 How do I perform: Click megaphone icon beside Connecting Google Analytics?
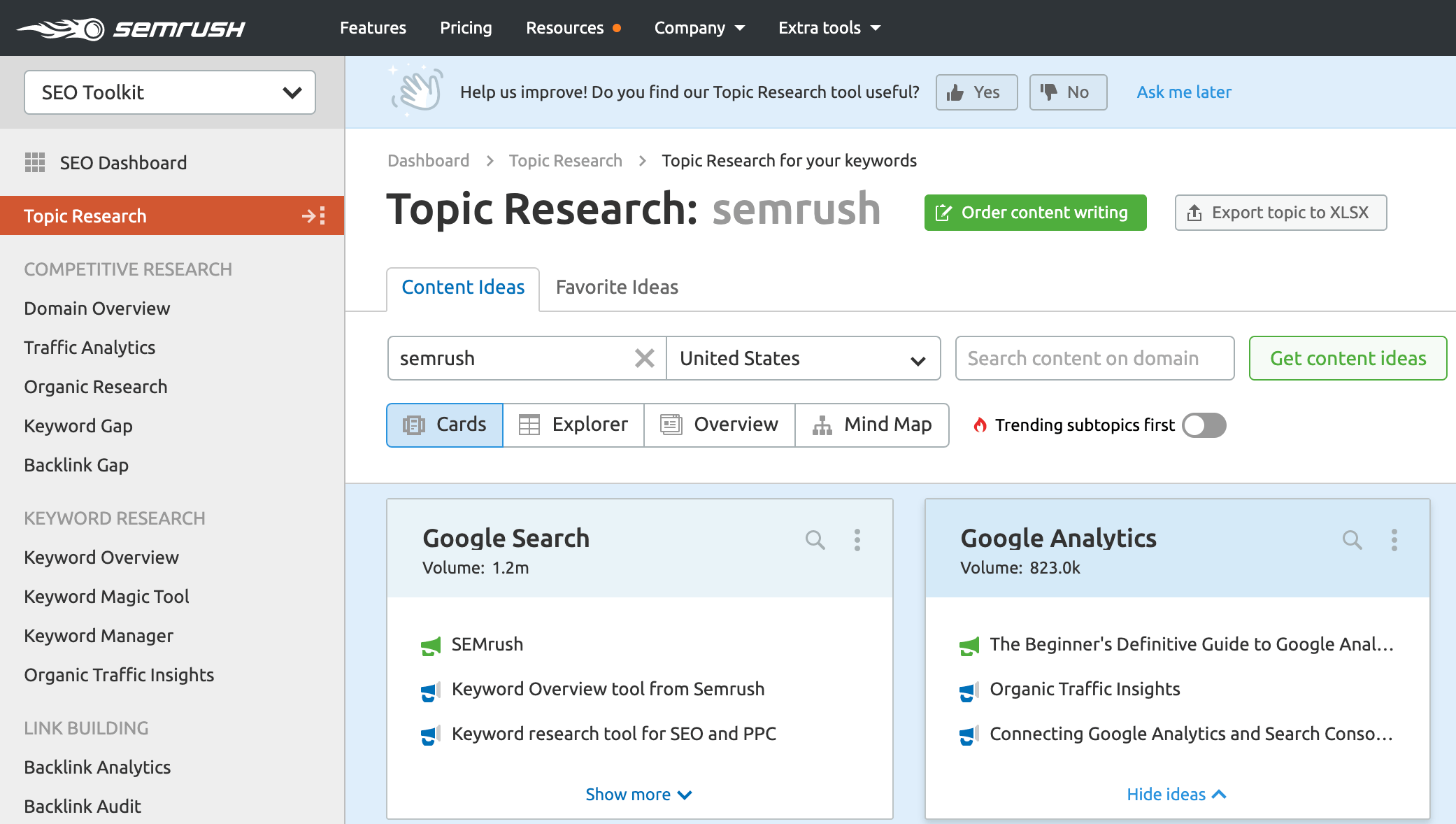click(969, 735)
